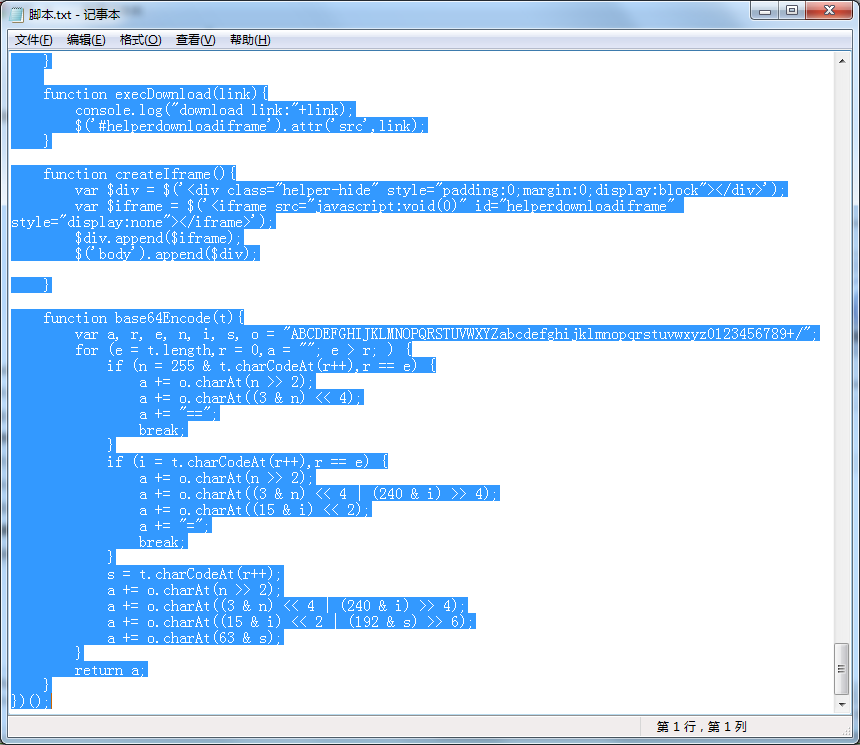
Task: Open the 帮助(H) menu
Action: 250,40
